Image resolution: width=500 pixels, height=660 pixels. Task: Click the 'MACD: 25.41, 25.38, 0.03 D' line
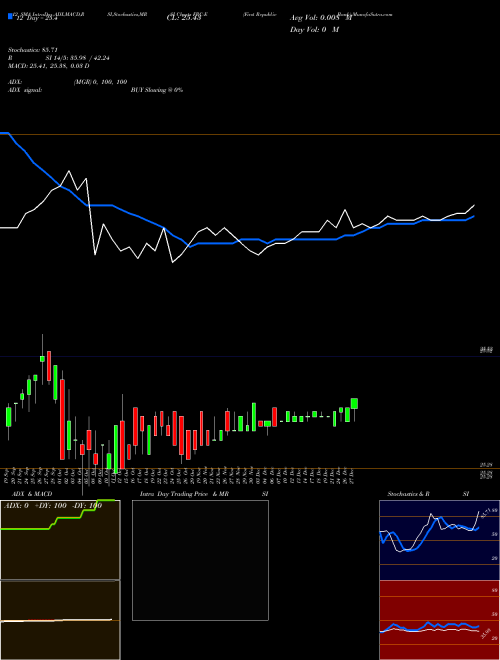tap(49, 66)
